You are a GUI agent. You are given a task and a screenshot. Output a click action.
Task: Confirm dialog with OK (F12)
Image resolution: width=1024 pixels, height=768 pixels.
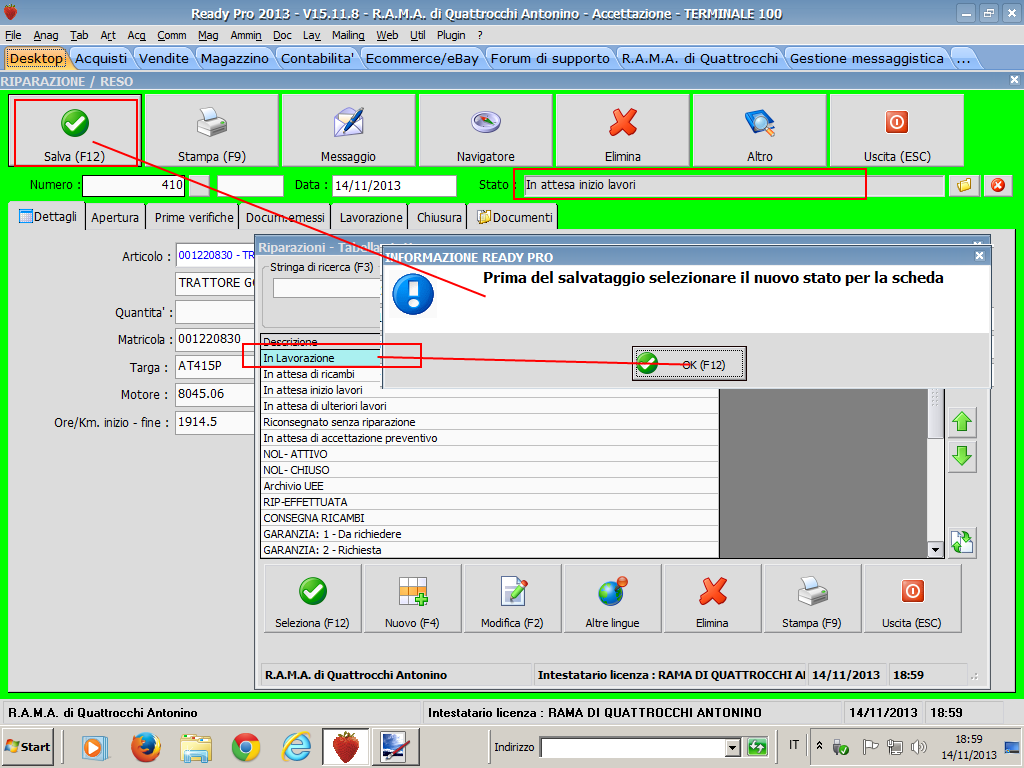689,364
